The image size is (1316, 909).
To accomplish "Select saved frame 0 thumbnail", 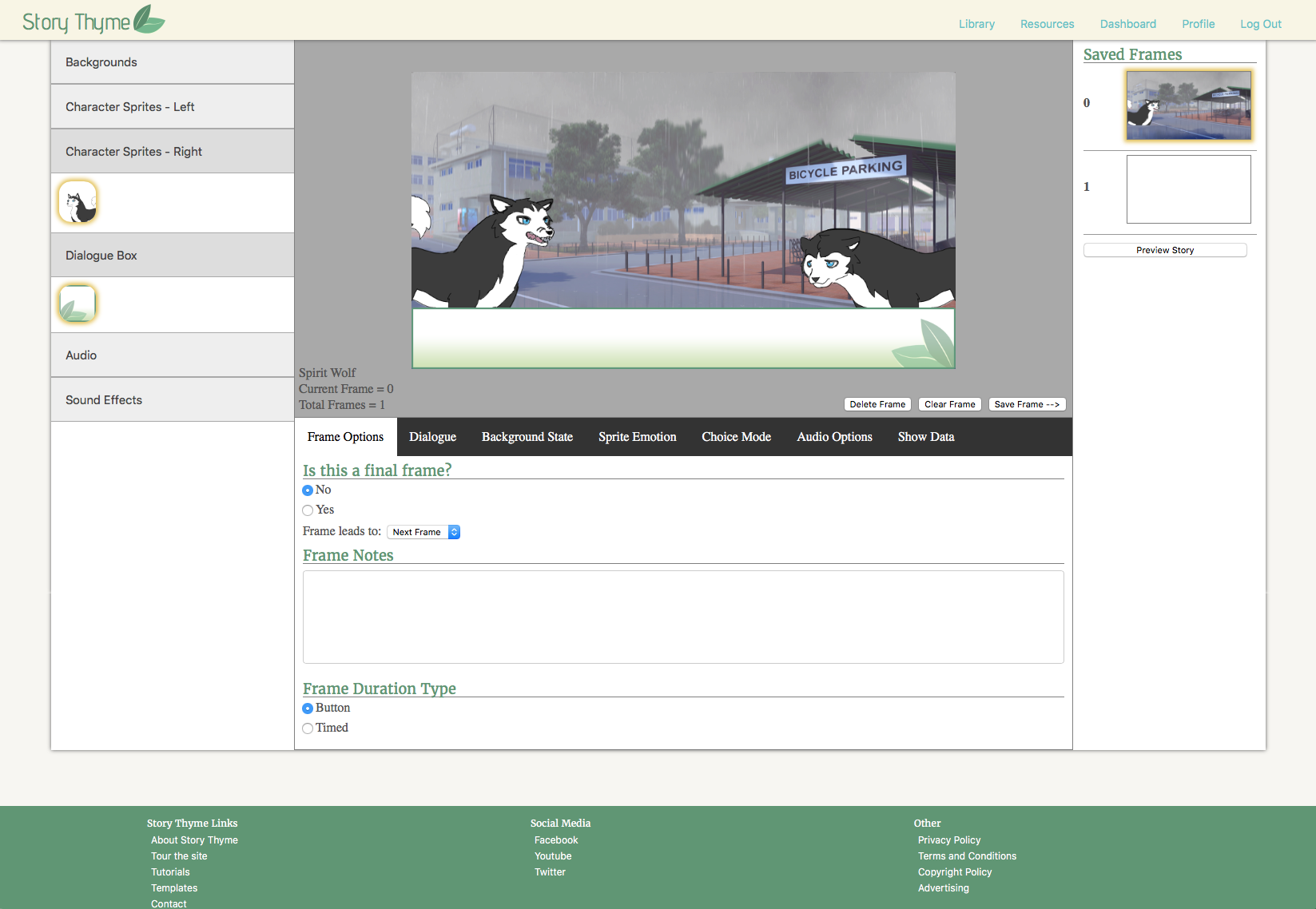I will (1189, 105).
